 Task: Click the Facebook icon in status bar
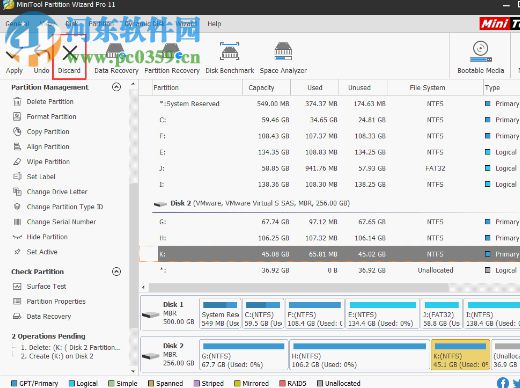coord(503,382)
